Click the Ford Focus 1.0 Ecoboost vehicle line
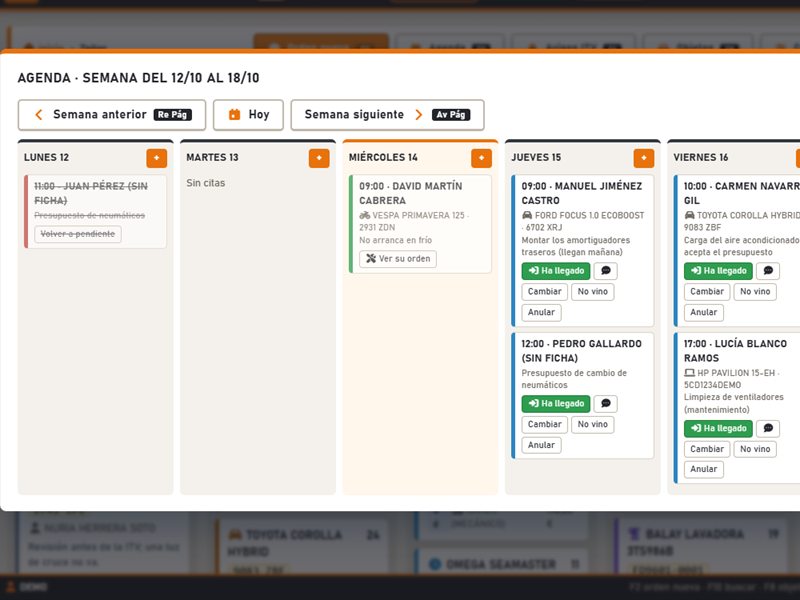 [x=583, y=221]
